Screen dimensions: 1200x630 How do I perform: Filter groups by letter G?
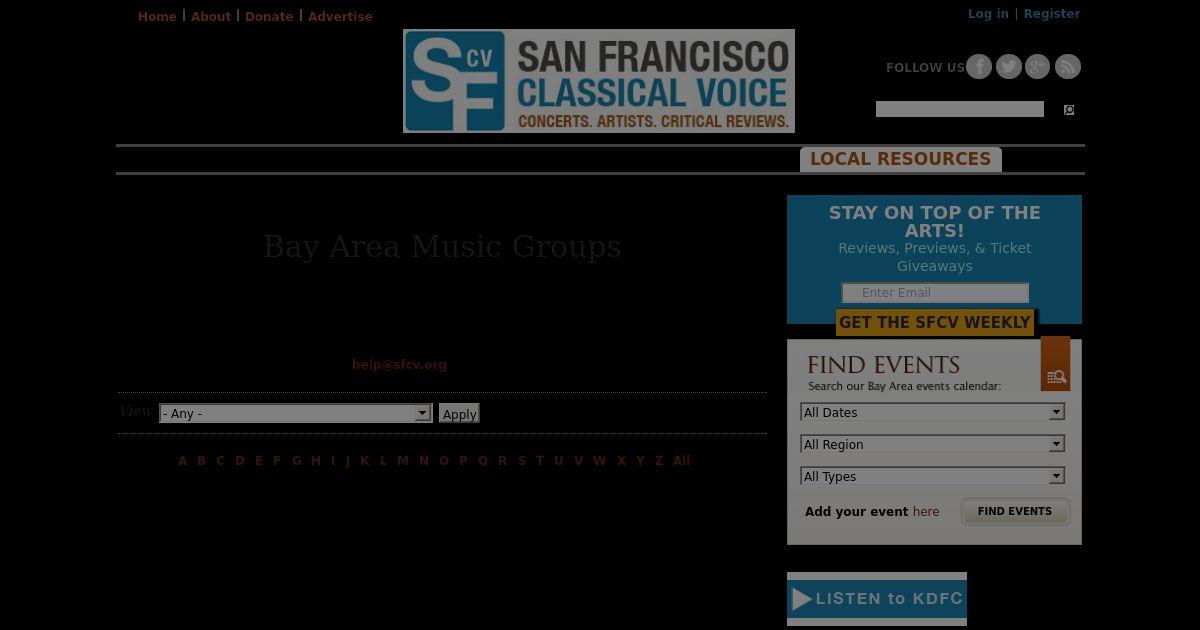[297, 461]
